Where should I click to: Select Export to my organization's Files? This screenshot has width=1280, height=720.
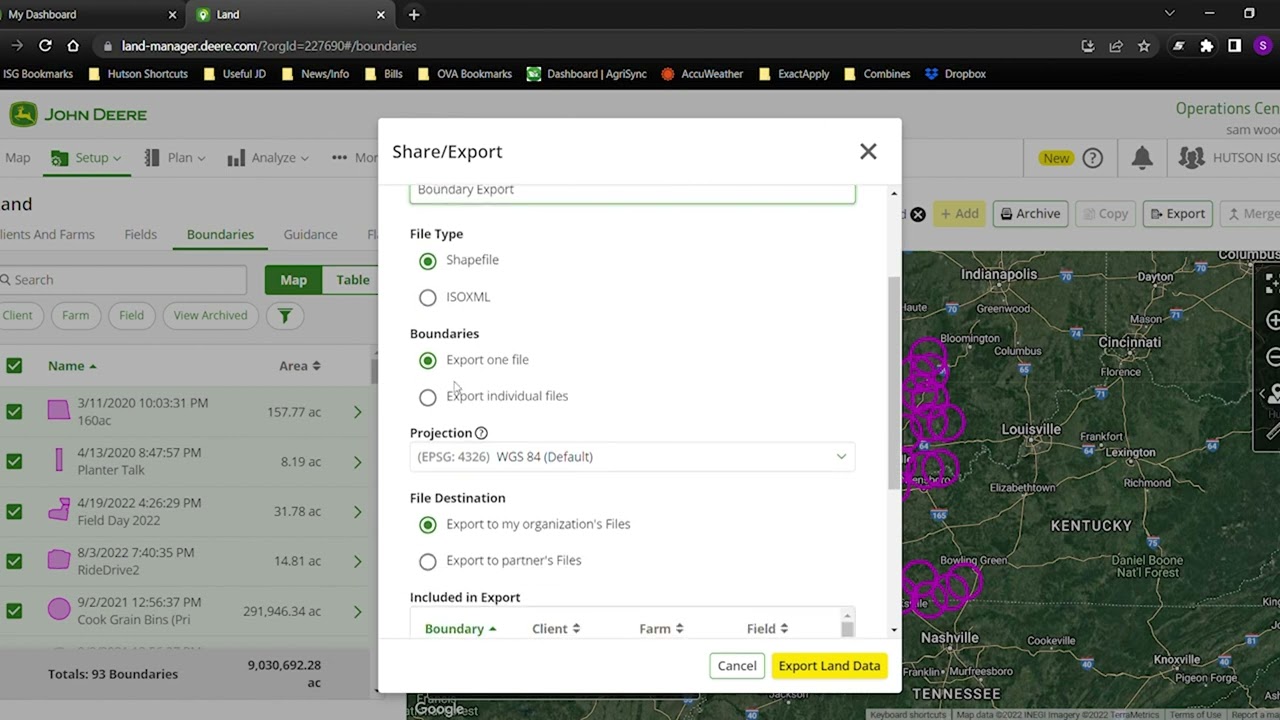(428, 525)
